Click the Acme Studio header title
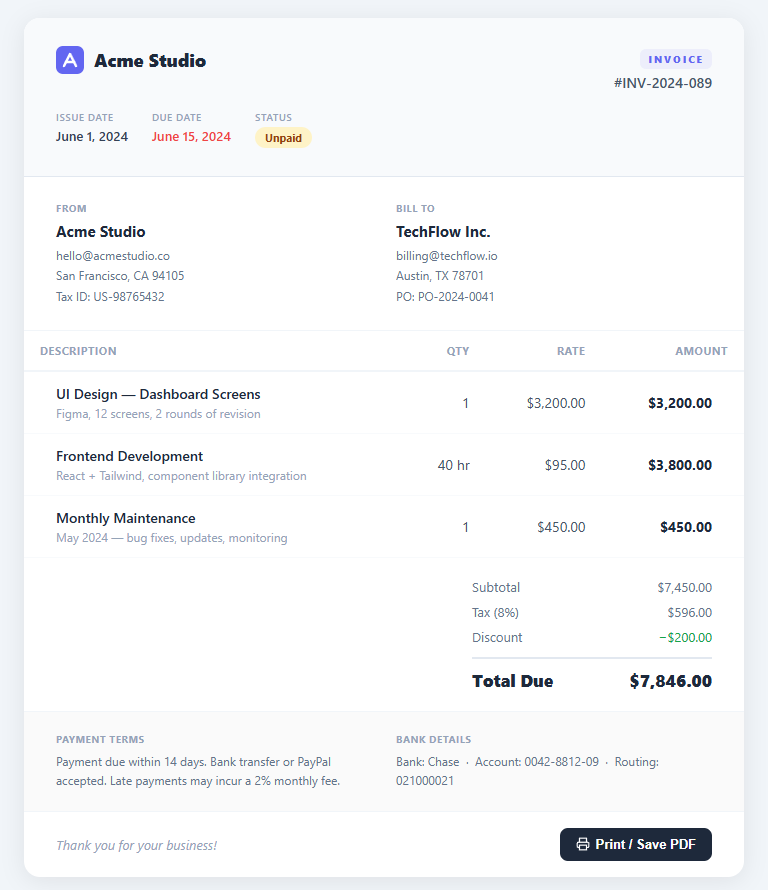This screenshot has height=890, width=768. pos(150,60)
